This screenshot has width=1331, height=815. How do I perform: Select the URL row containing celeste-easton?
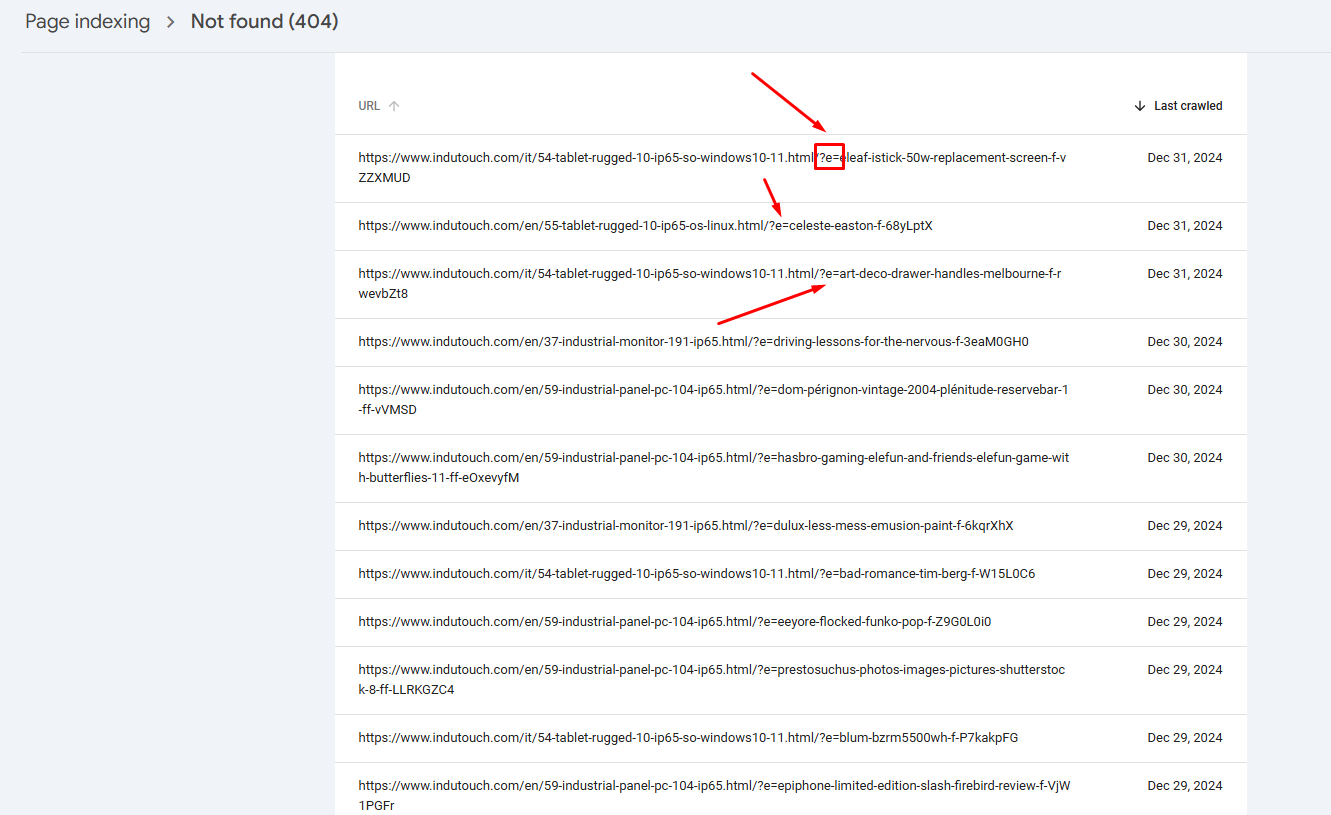pos(791,226)
